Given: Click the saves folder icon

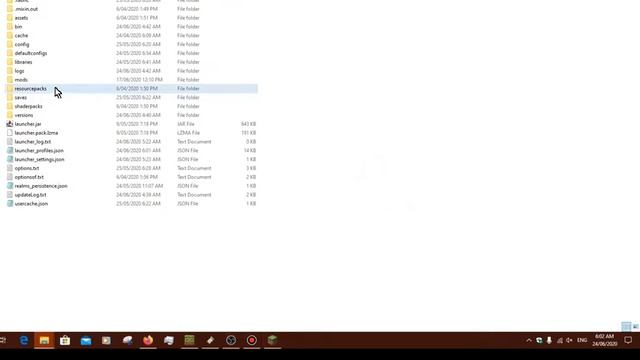Looking at the screenshot, I should (x=10, y=97).
